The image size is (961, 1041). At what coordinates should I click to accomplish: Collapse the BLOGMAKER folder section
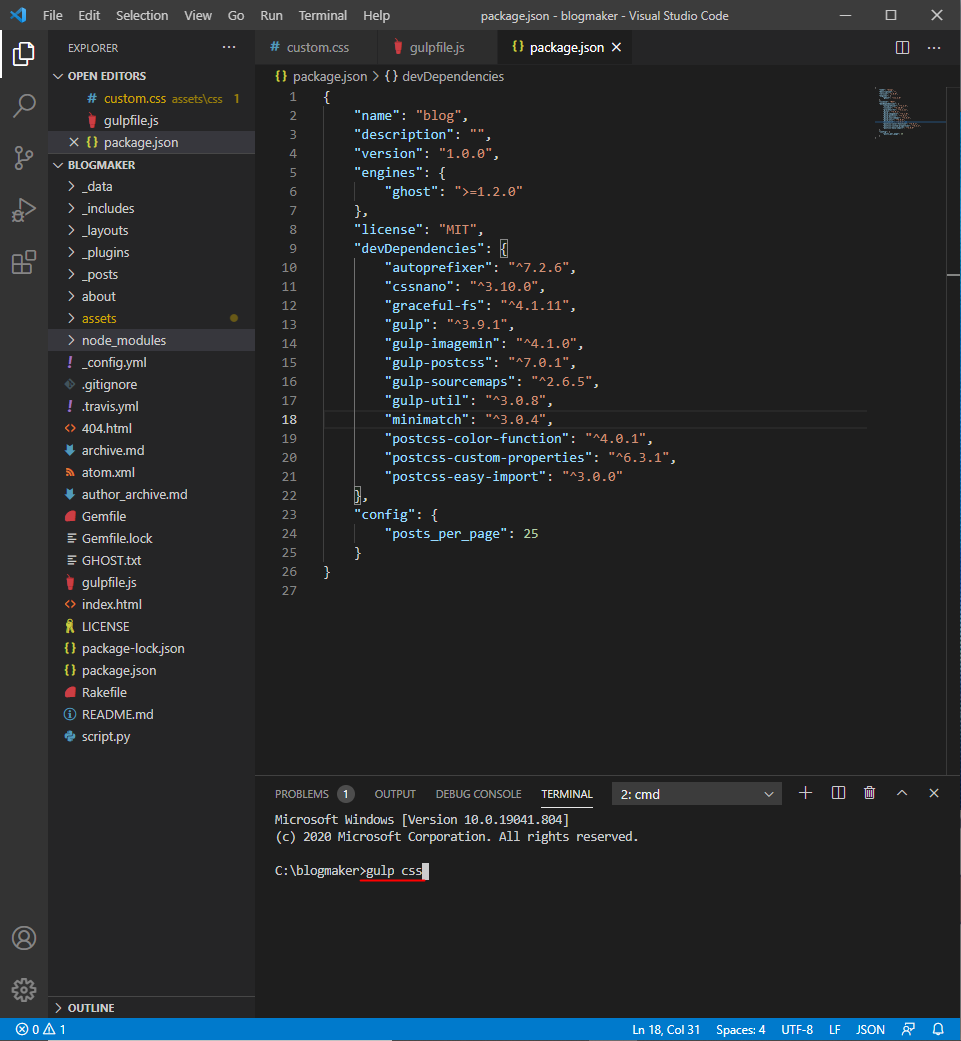click(x=151, y=165)
